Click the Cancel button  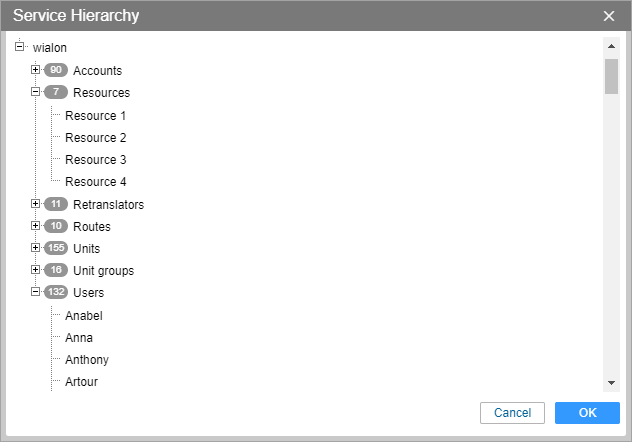pyautogui.click(x=512, y=413)
